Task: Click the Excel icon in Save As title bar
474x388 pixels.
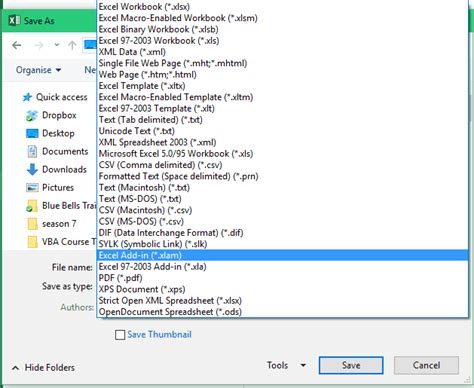Action: (14, 21)
